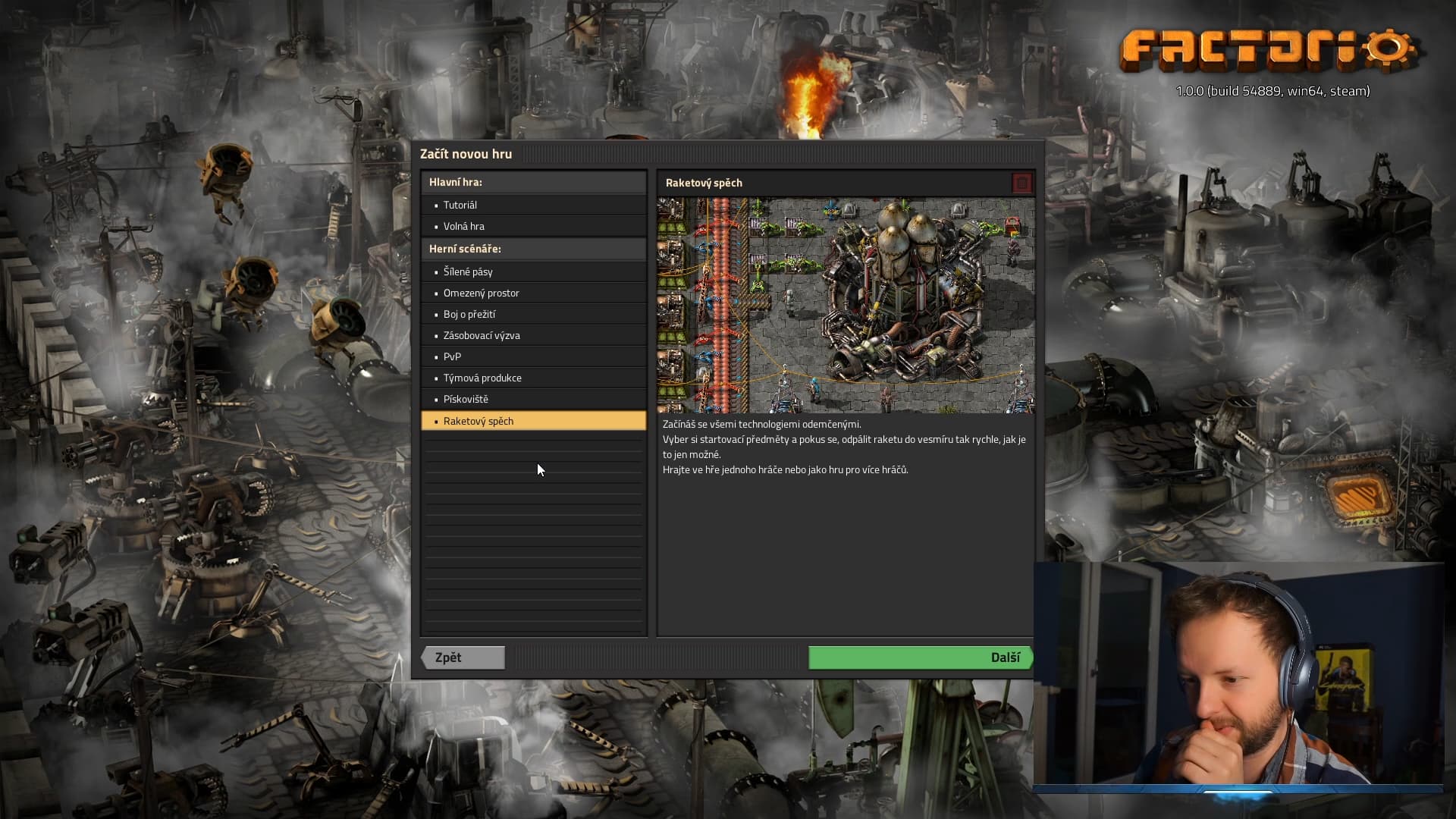Click the Herní scénáře: header
This screenshot has height=819, width=1456.
click(533, 249)
